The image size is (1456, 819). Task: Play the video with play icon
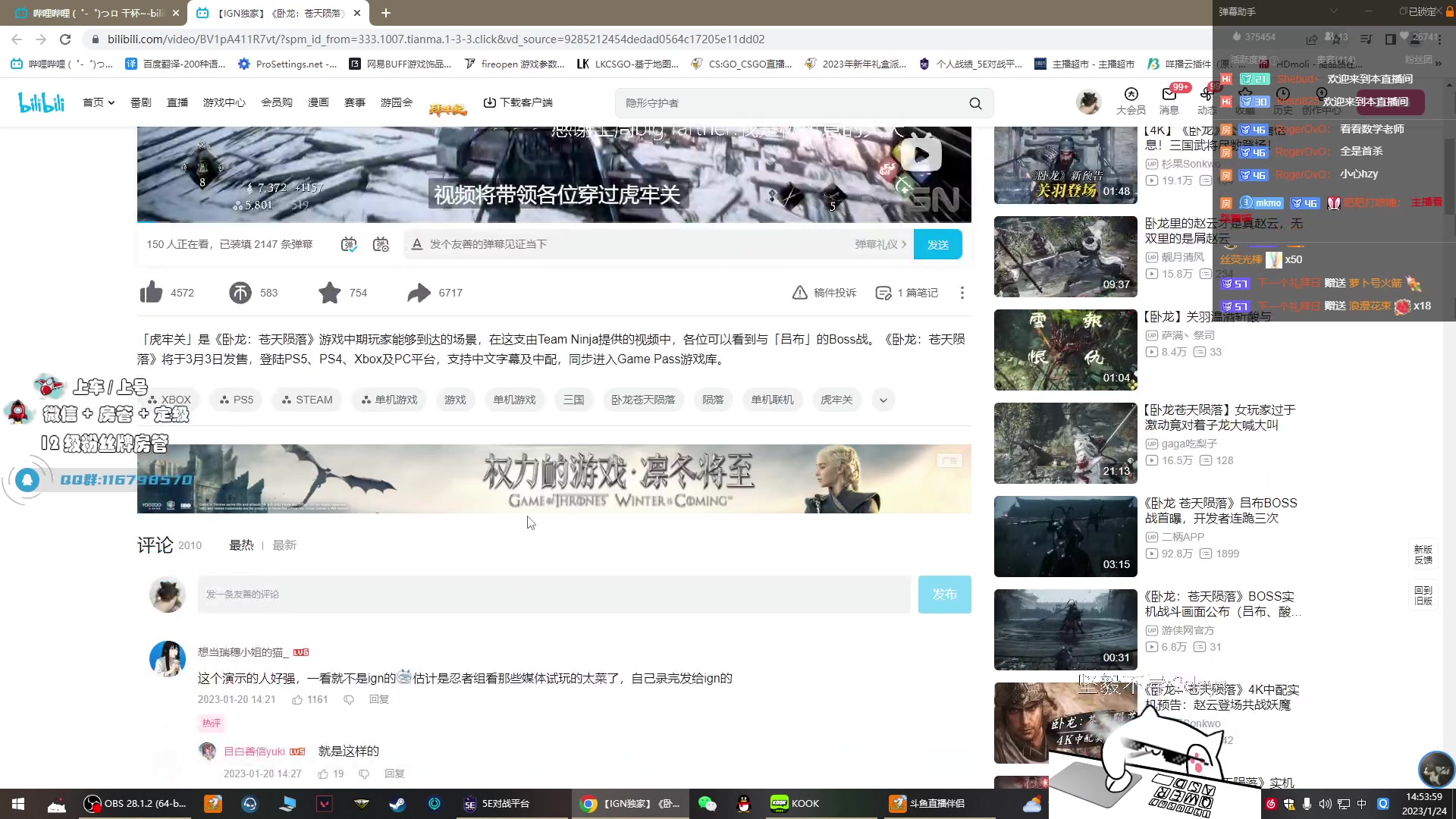tap(921, 155)
